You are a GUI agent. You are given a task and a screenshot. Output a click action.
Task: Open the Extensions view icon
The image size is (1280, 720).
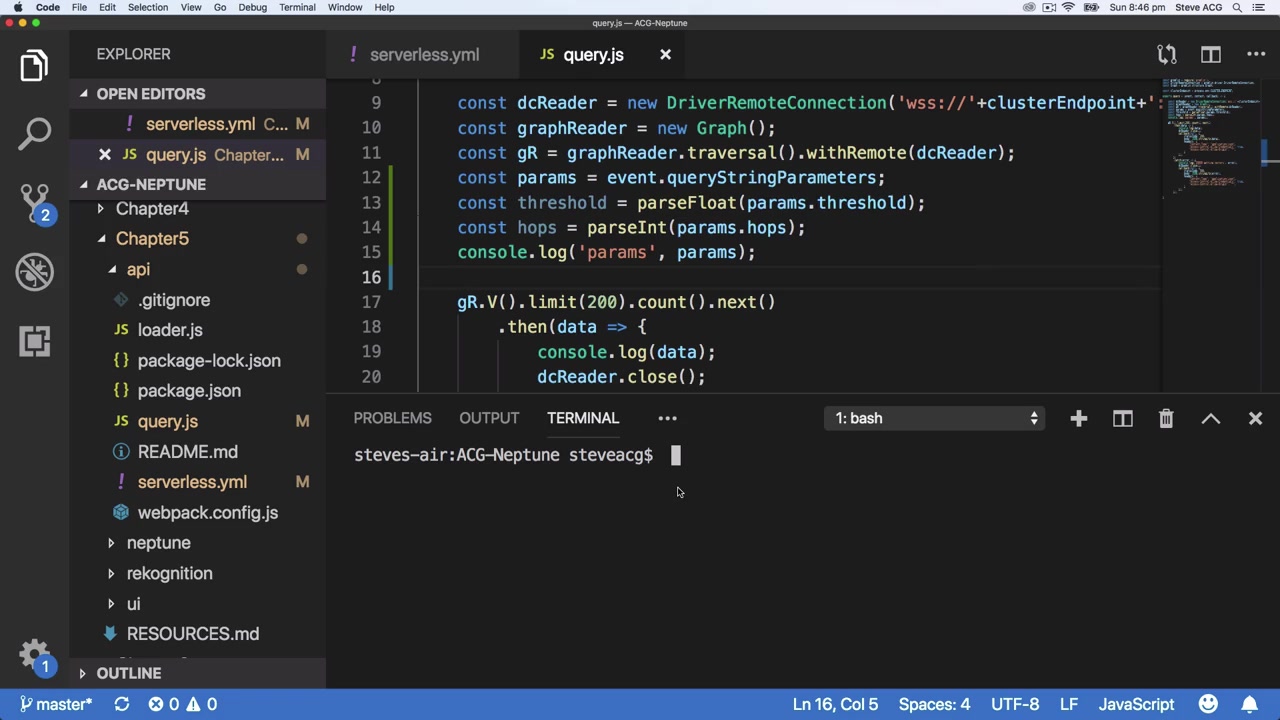pos(34,341)
